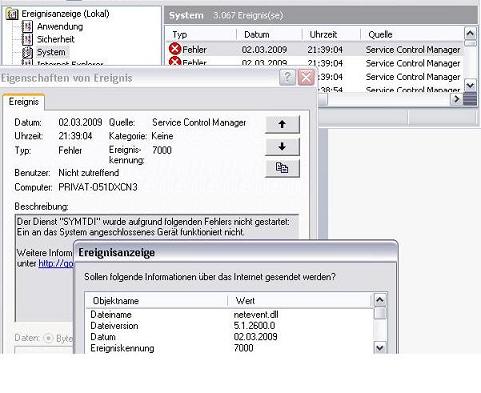Screen dimensions: 481x393
Task: Click error icon on first Fehler row
Action: click(x=175, y=49)
